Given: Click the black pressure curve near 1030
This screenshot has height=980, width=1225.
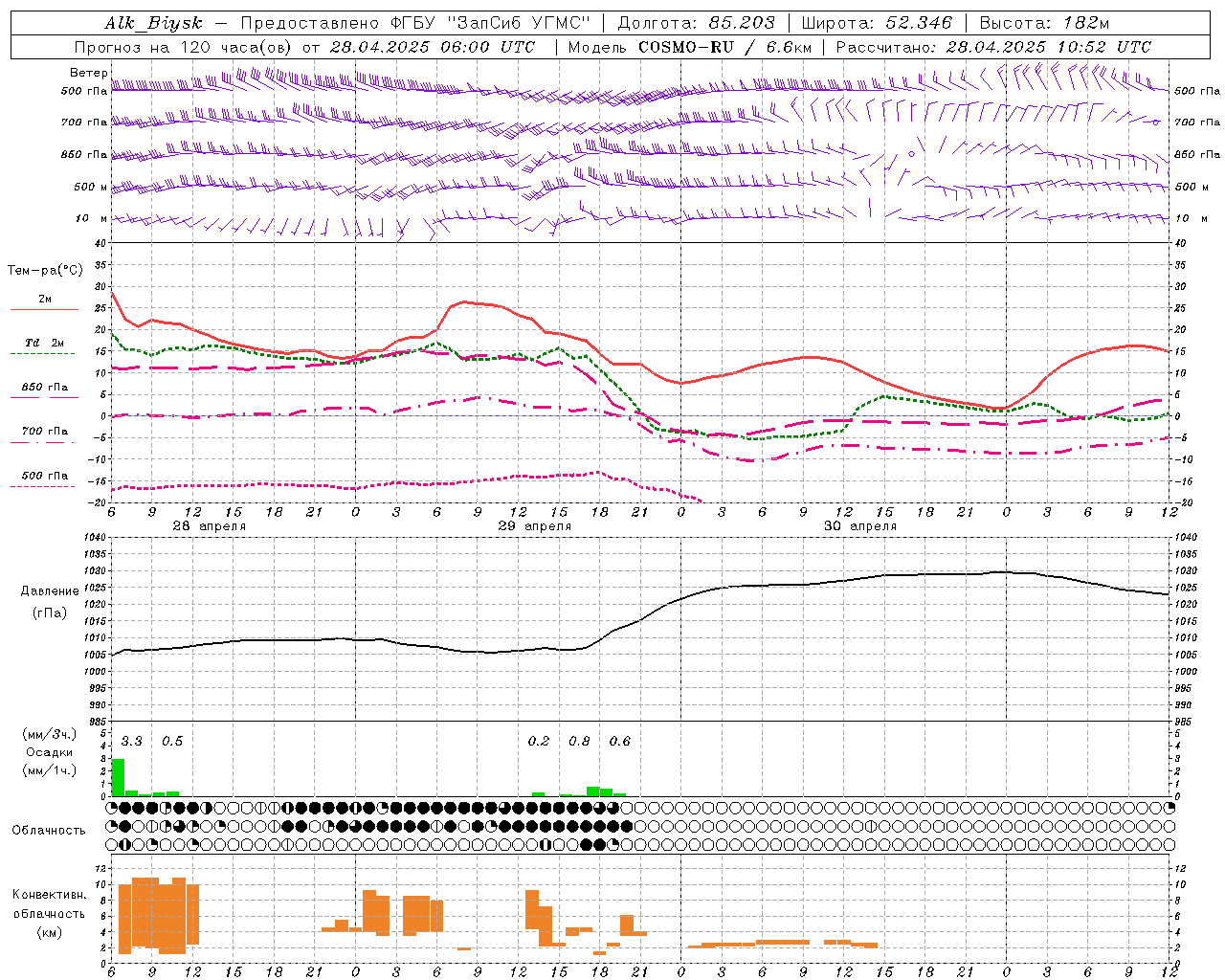Looking at the screenshot, I should click(1000, 572).
